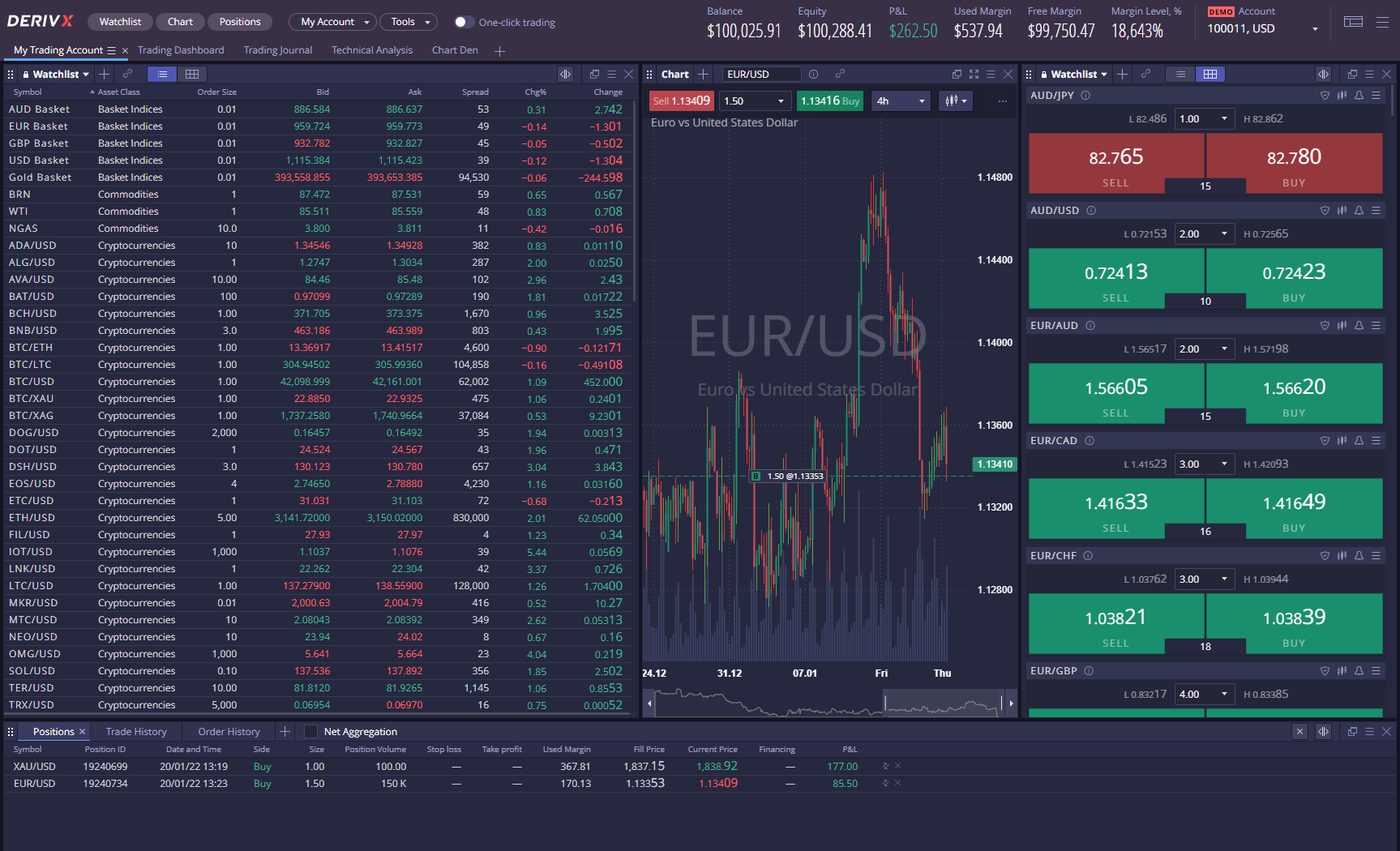Screen dimensions: 1400x851
Task: Open info icon beside EUR/CAD symbol
Action: pos(1090,441)
